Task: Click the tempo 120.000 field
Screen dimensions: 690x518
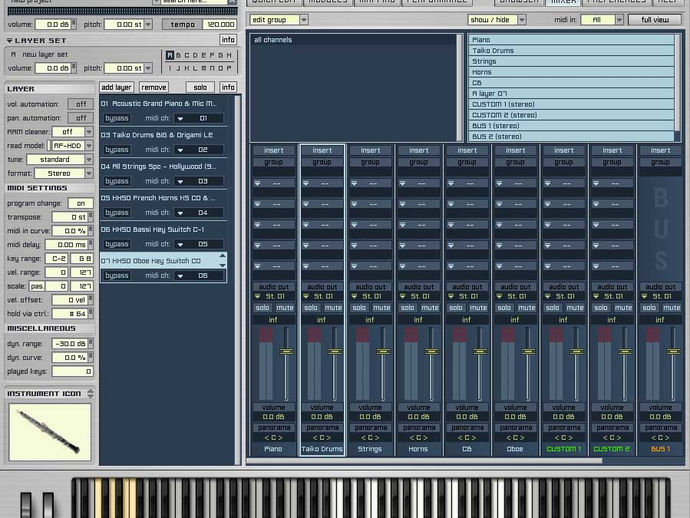Action: [x=220, y=24]
